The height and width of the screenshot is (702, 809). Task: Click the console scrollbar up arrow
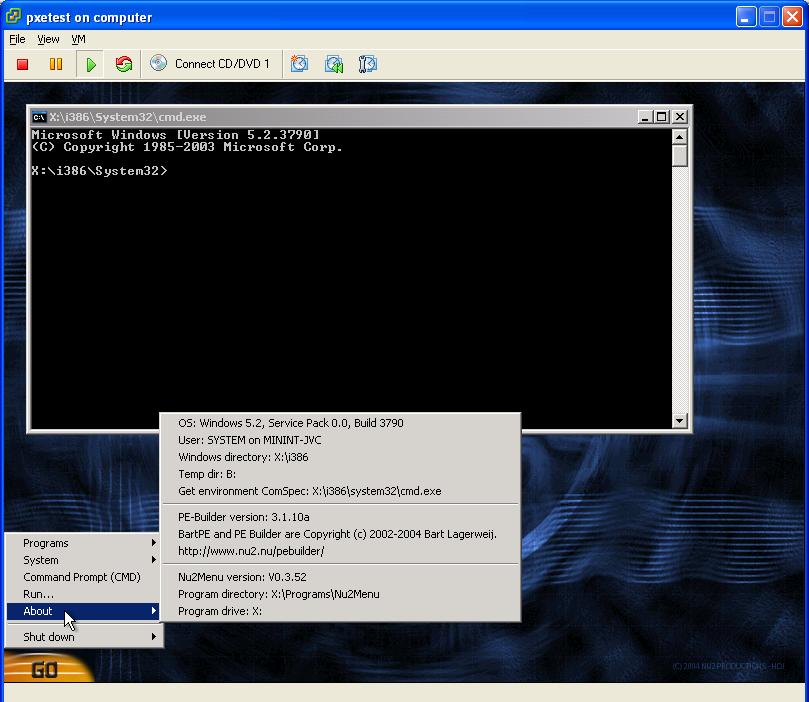click(679, 137)
